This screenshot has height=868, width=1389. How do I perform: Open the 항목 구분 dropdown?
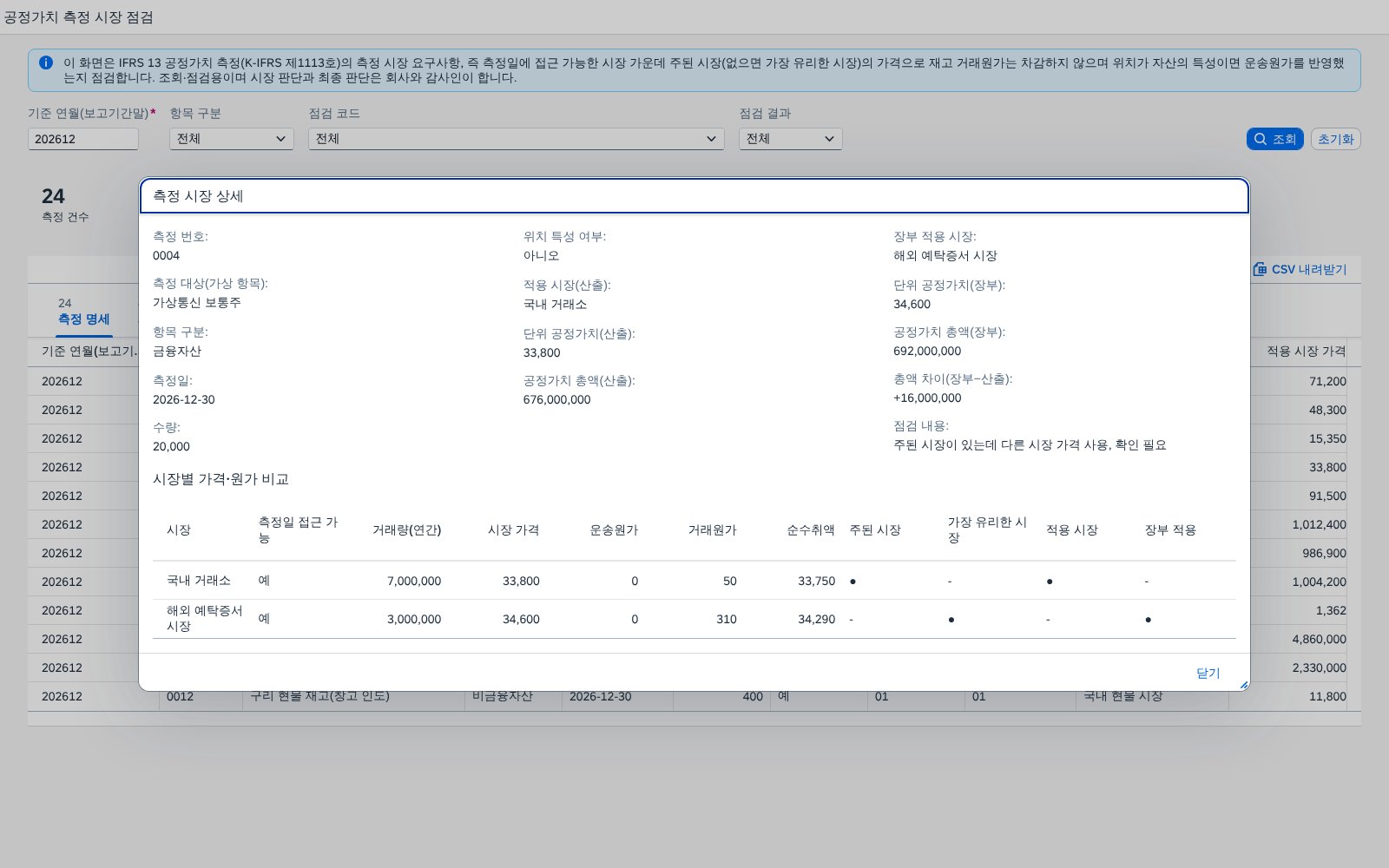tap(232, 139)
